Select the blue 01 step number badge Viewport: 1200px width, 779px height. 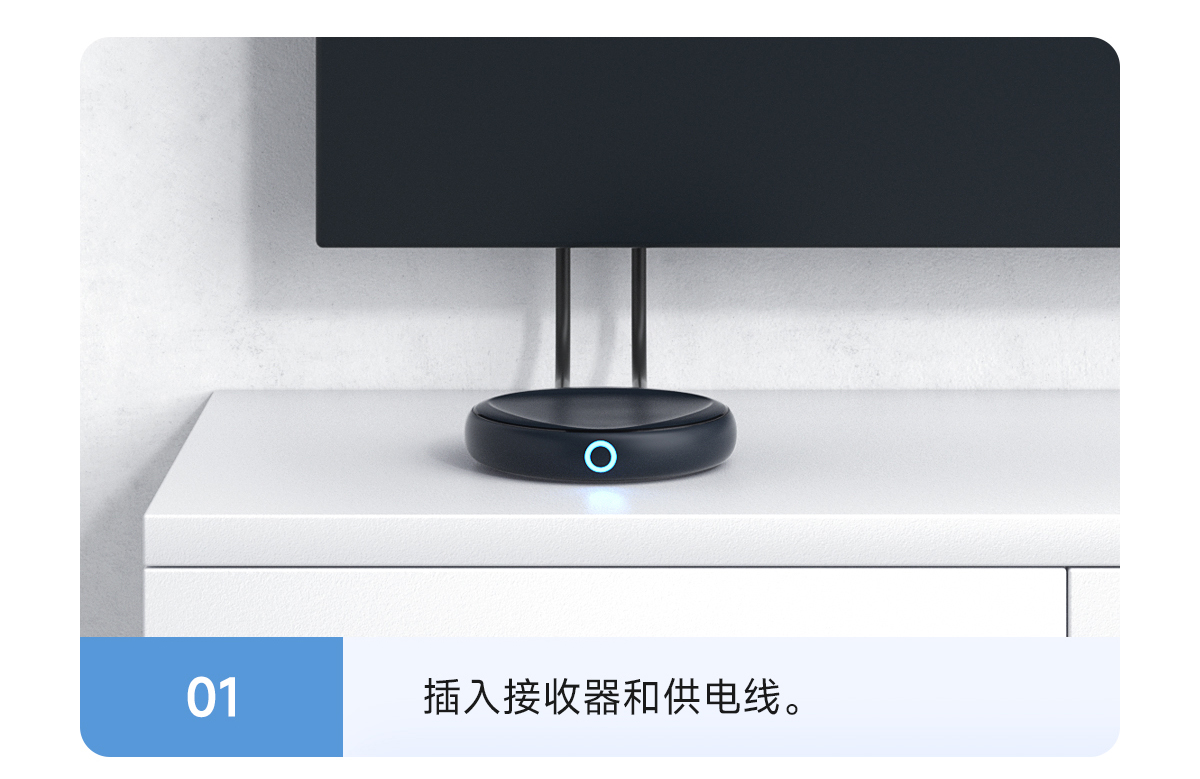point(212,697)
